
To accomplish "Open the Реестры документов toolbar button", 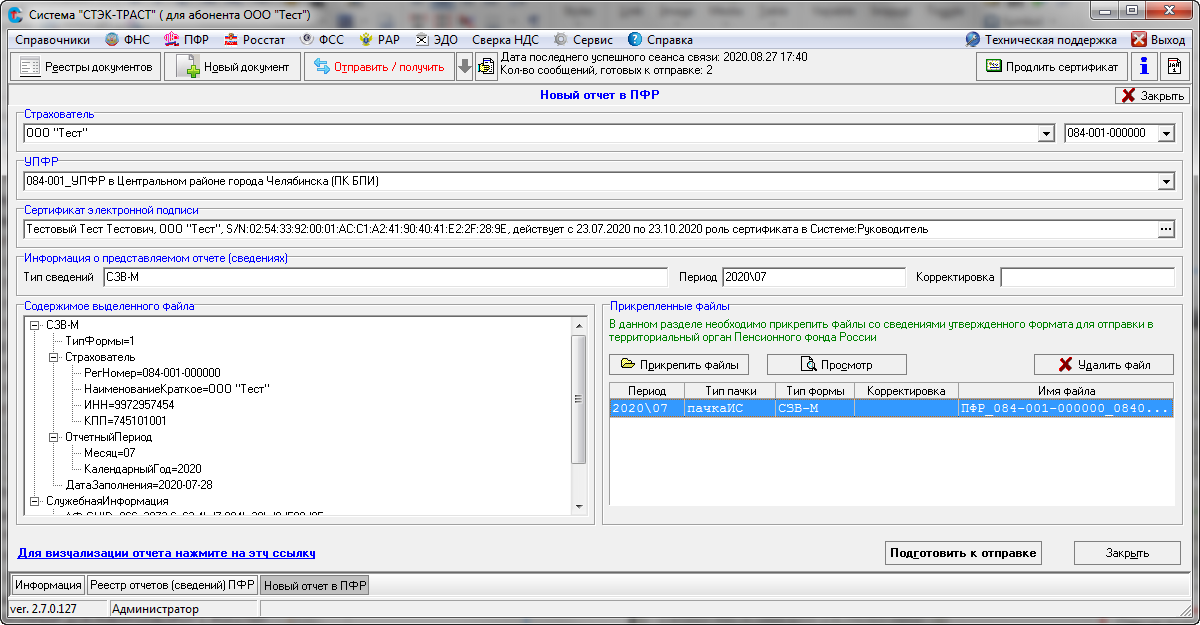I will 84,67.
